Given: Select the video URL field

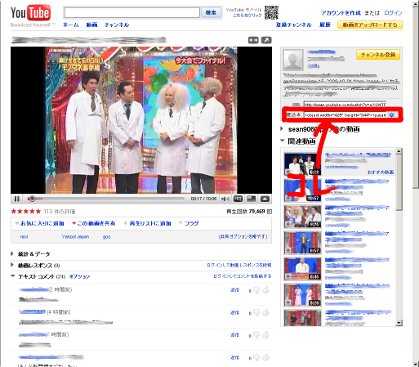Looking at the screenshot, I should click(345, 104).
